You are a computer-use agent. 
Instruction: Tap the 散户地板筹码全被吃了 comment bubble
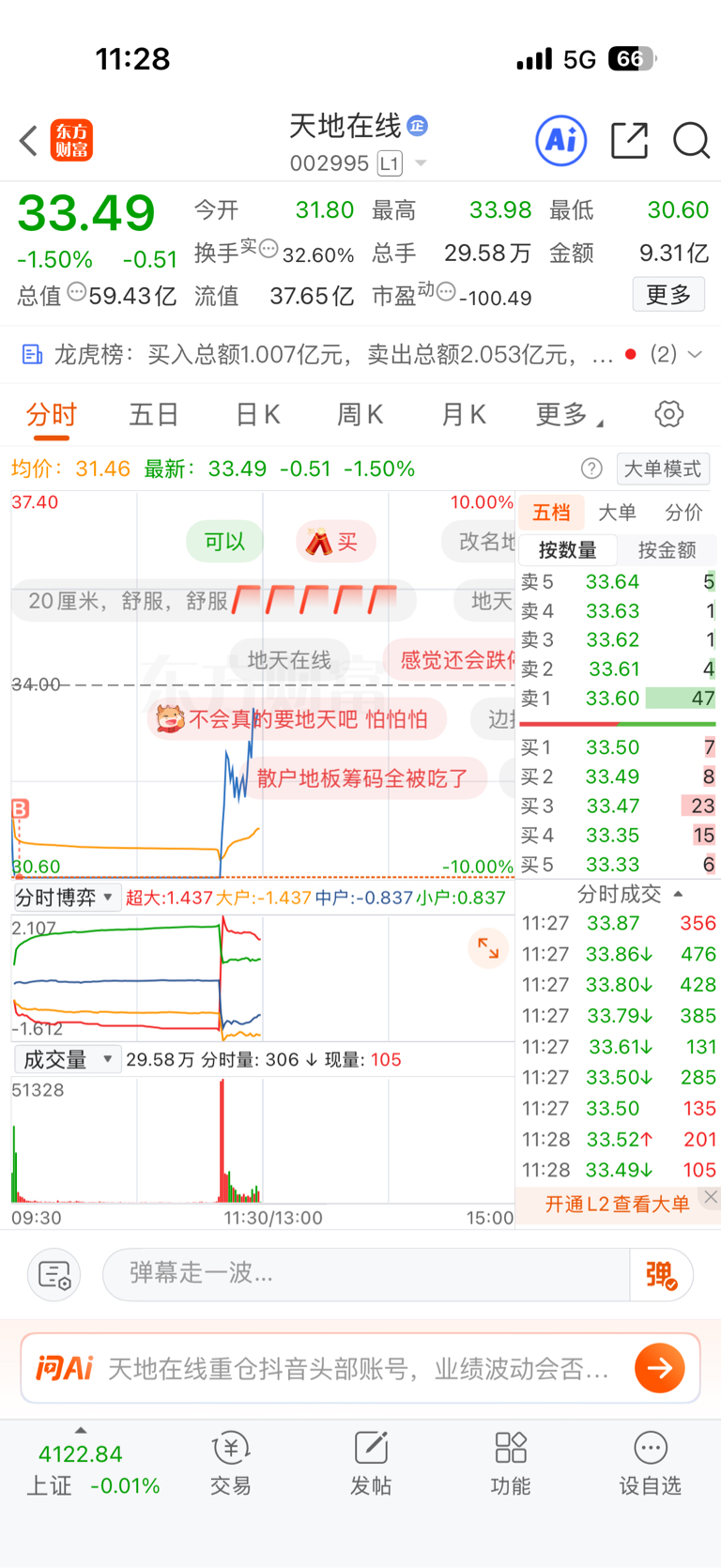point(362,778)
